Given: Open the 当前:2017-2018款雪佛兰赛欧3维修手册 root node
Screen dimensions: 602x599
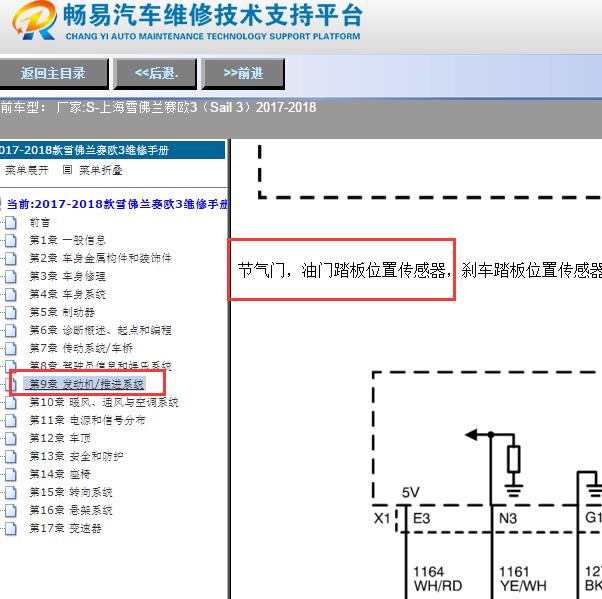Looking at the screenshot, I should pyautogui.click(x=117, y=204).
